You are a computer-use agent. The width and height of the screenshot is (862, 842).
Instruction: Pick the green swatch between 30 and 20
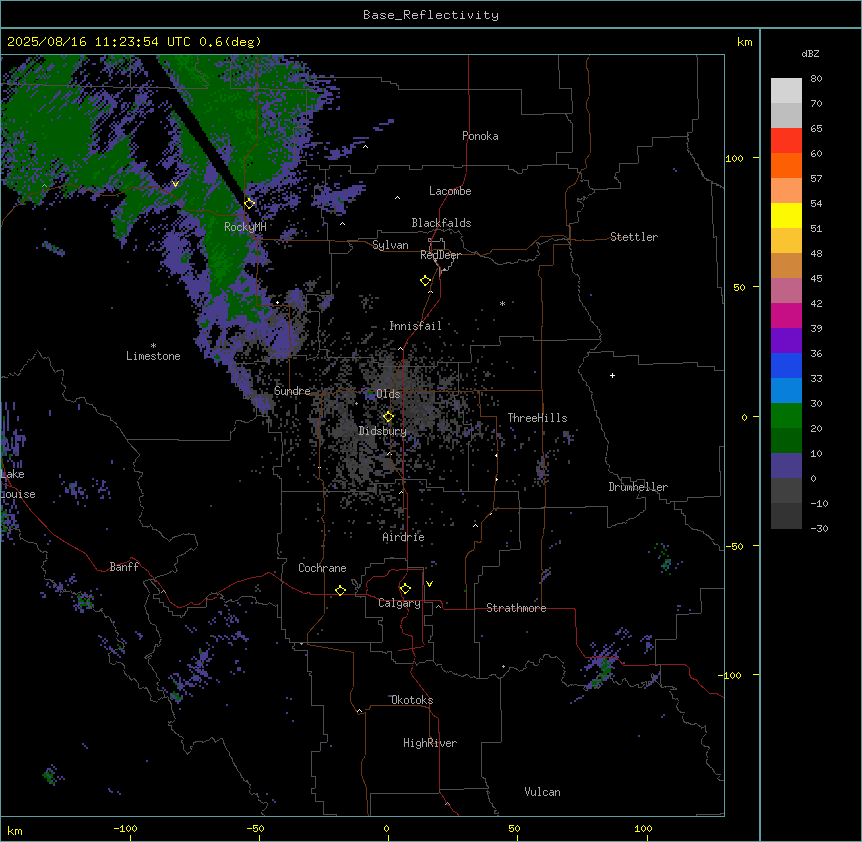(x=786, y=416)
